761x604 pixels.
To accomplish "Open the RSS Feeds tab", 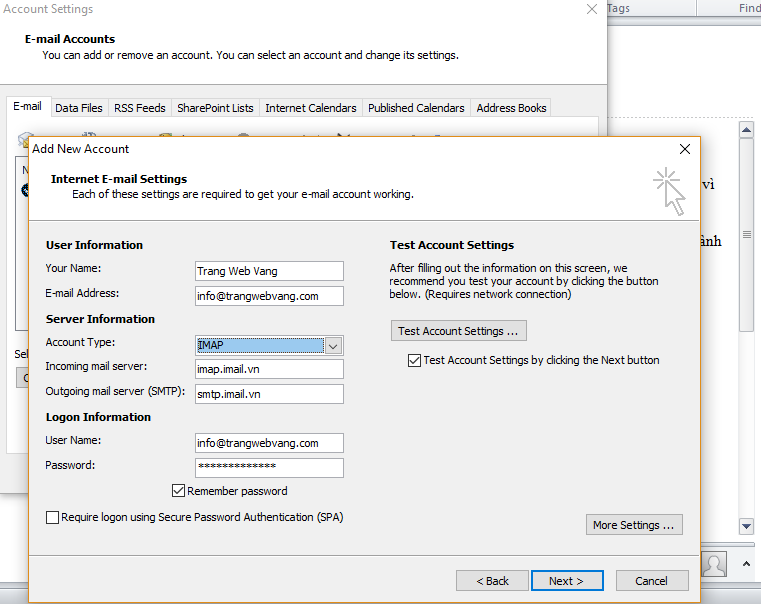I will click(x=139, y=108).
